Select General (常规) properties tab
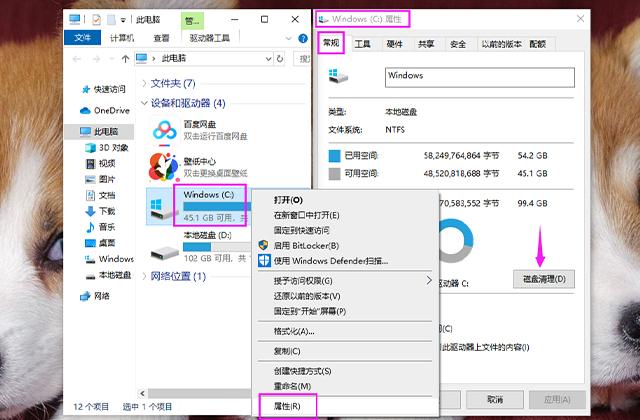 331,42
